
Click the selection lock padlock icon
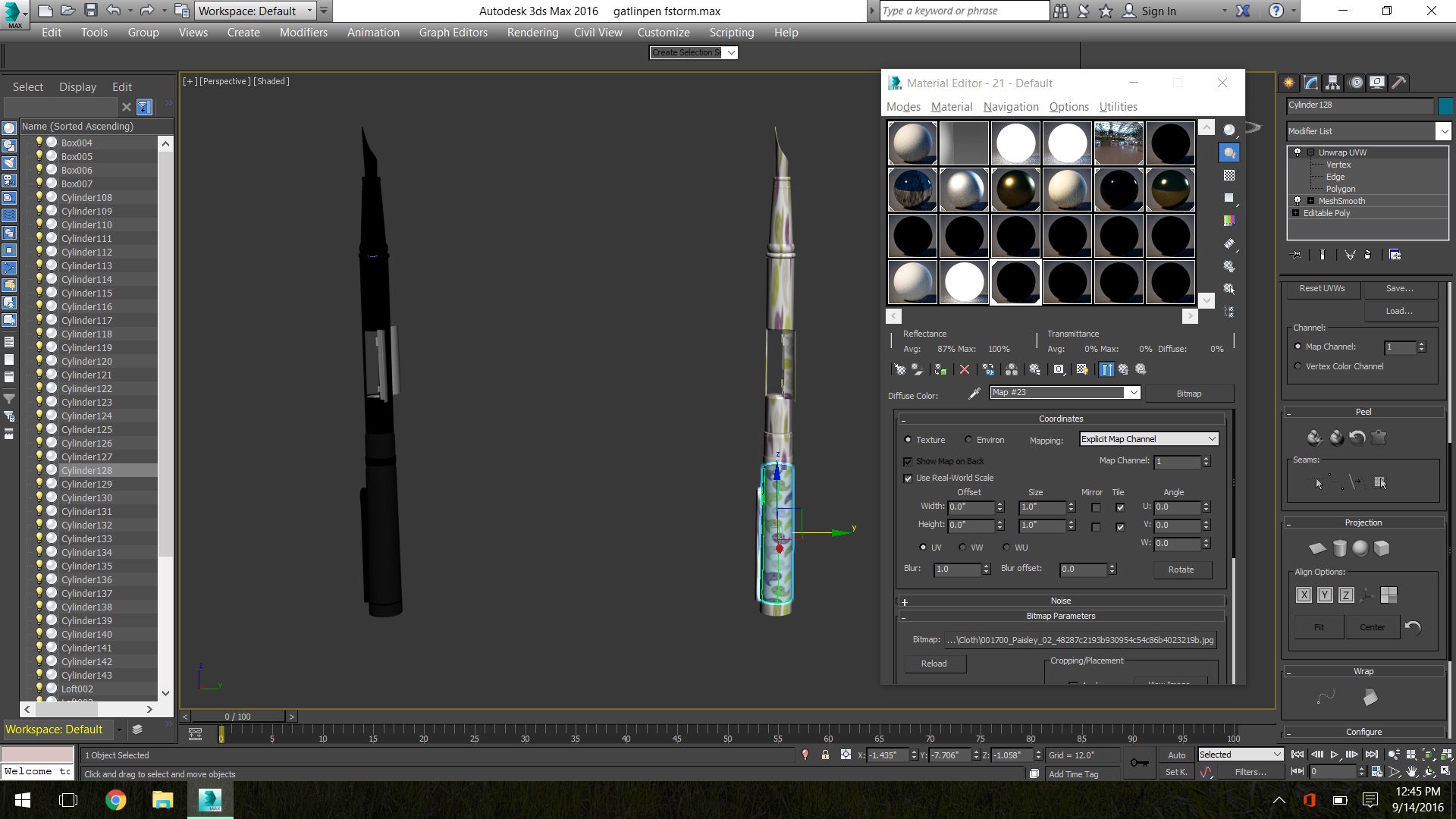(x=825, y=755)
